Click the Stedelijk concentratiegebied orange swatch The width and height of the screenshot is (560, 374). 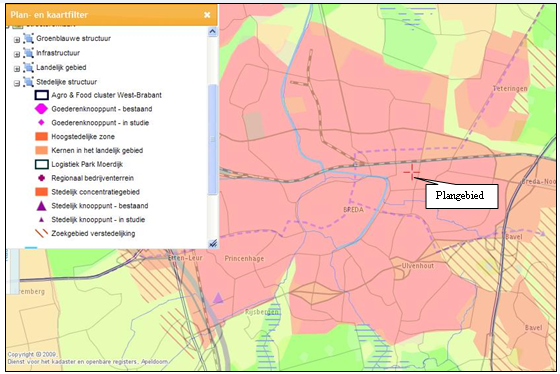point(41,192)
